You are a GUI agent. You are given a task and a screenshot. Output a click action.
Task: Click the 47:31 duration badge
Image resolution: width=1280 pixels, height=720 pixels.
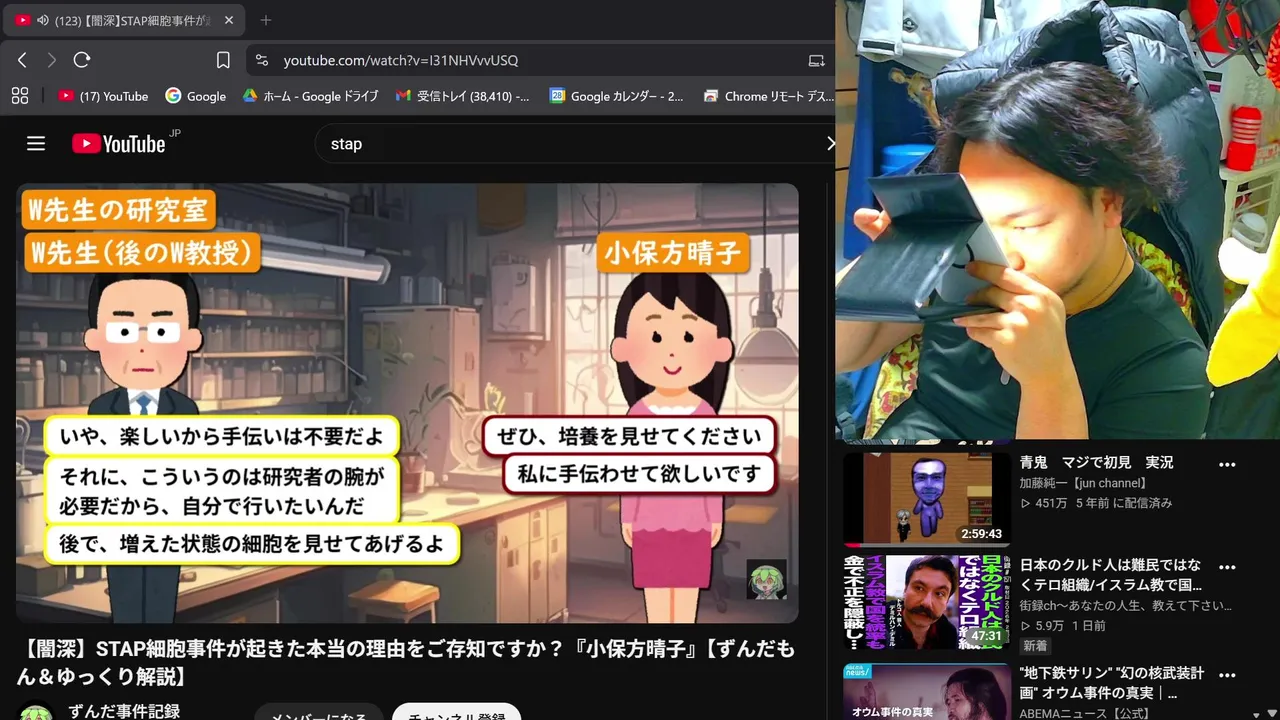coord(986,636)
